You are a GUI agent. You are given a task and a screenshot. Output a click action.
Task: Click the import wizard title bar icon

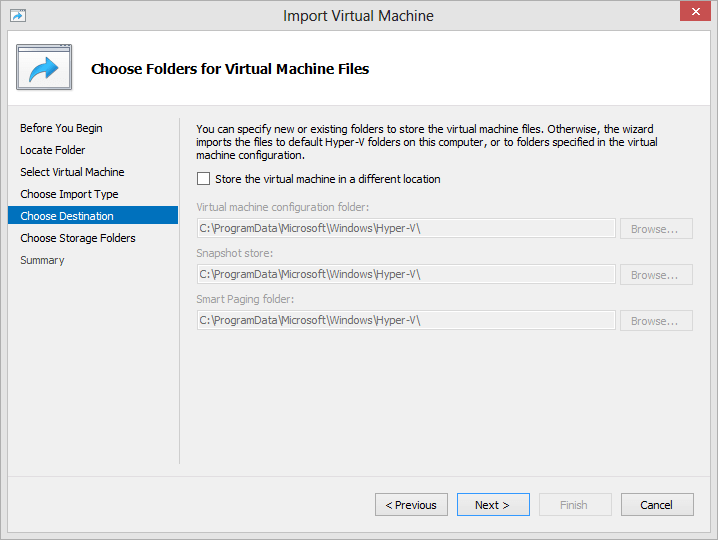coord(18,16)
